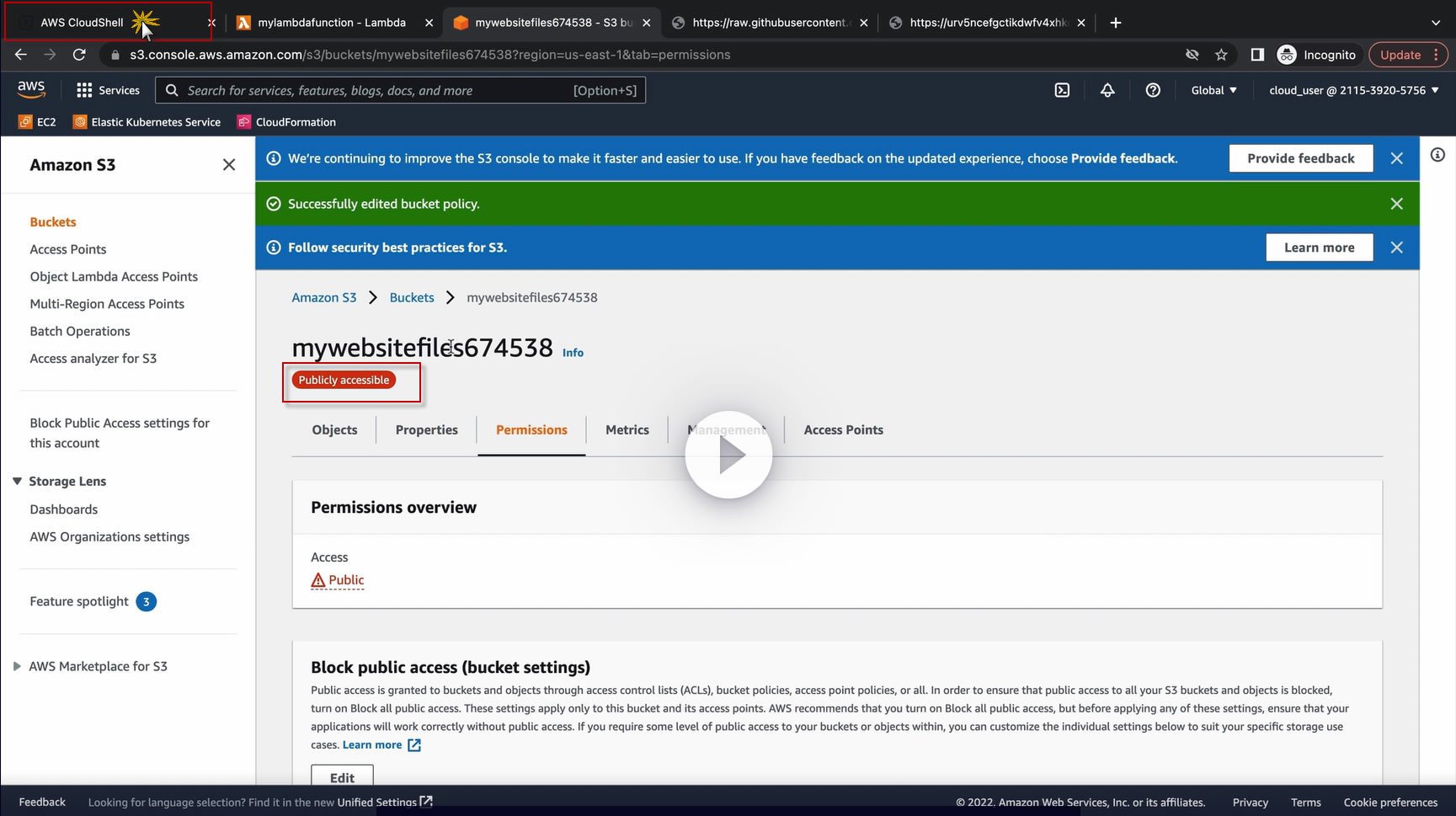Open Elastic Kubernetes Service shortcut
The width and height of the screenshot is (1456, 816).
click(147, 122)
